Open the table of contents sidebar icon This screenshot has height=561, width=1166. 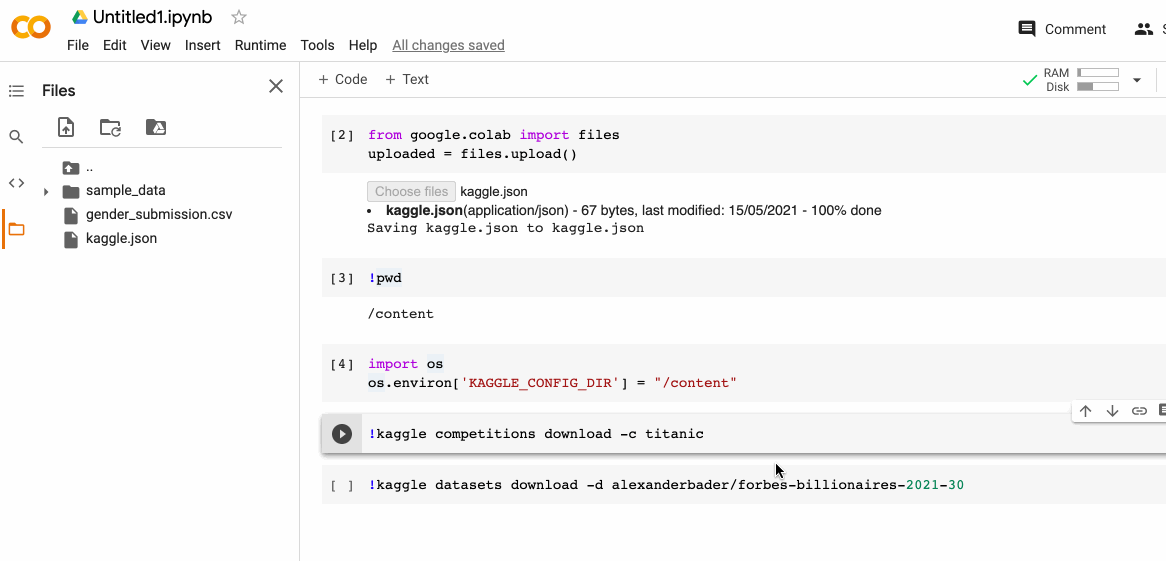(x=16, y=91)
